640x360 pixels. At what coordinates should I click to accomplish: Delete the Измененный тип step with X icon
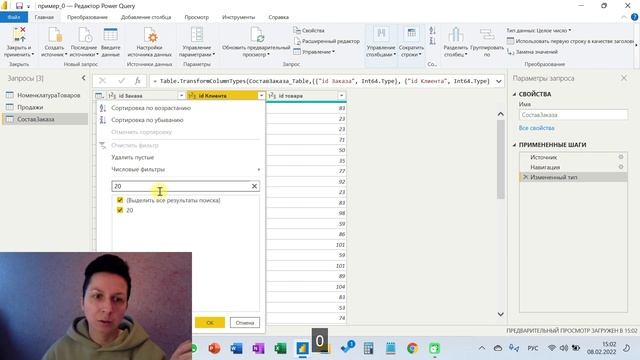(x=525, y=177)
